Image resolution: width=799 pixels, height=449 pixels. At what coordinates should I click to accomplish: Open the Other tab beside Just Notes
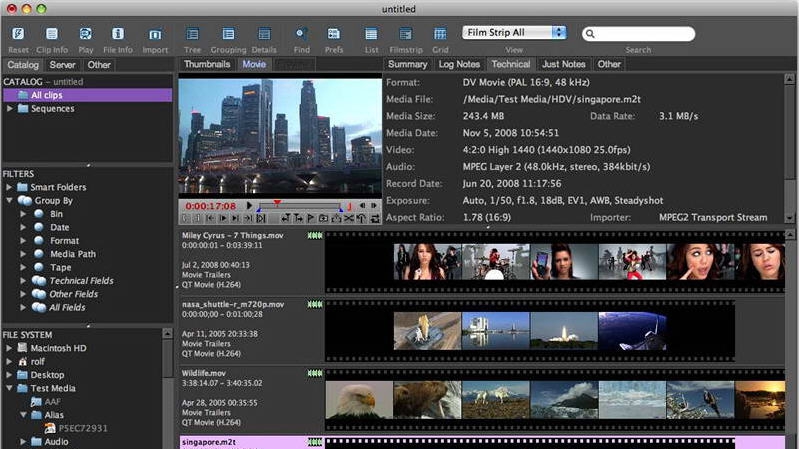point(609,64)
